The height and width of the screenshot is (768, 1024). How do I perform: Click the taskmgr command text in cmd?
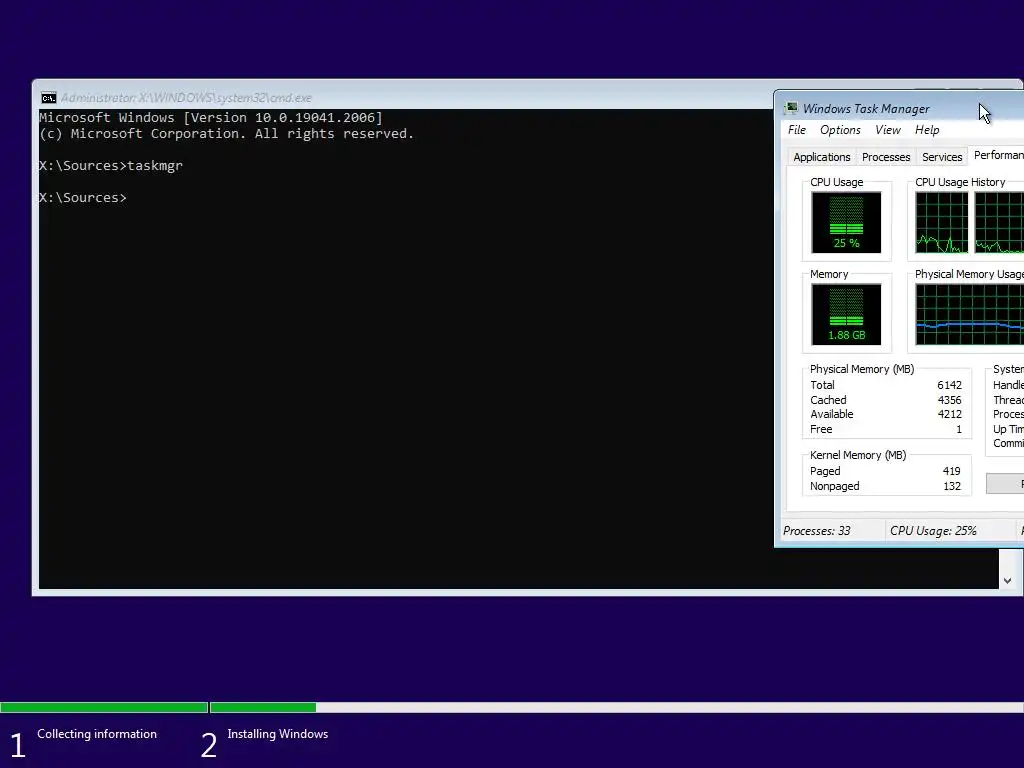[x=155, y=166]
